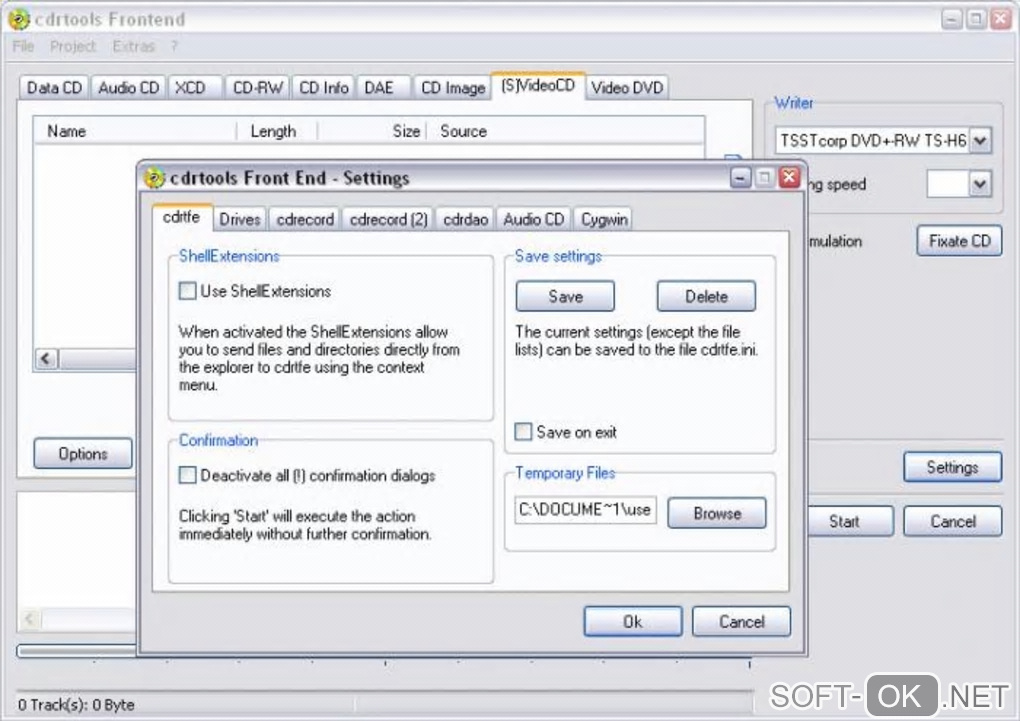Click the temporary files path field
This screenshot has width=1020, height=721.
pos(585,510)
